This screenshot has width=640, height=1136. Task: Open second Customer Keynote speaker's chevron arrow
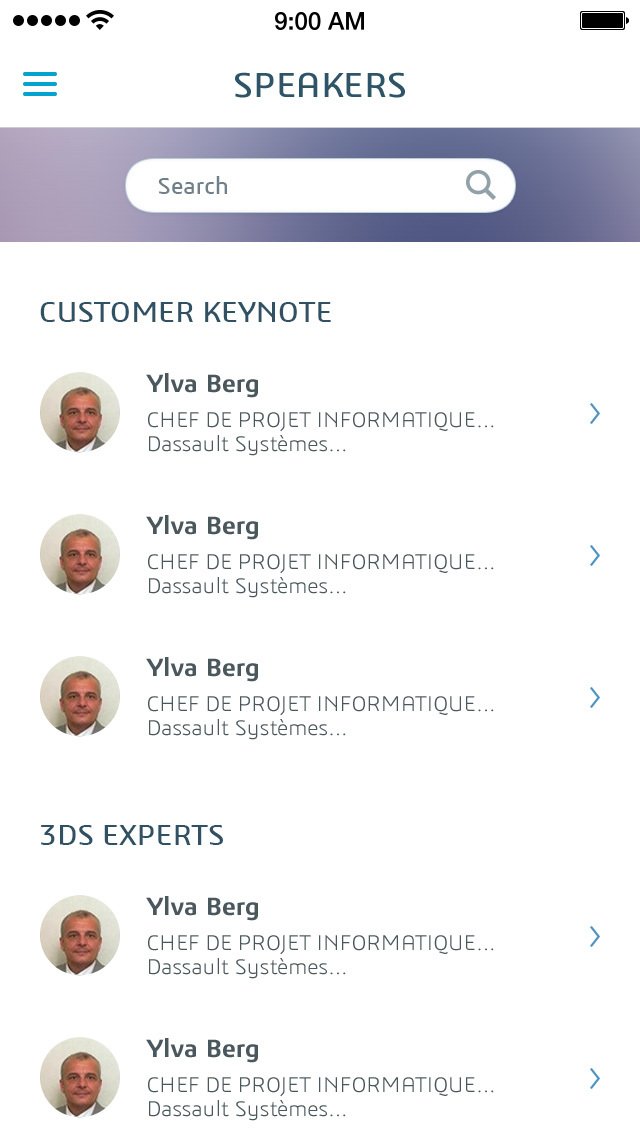pyautogui.click(x=595, y=555)
